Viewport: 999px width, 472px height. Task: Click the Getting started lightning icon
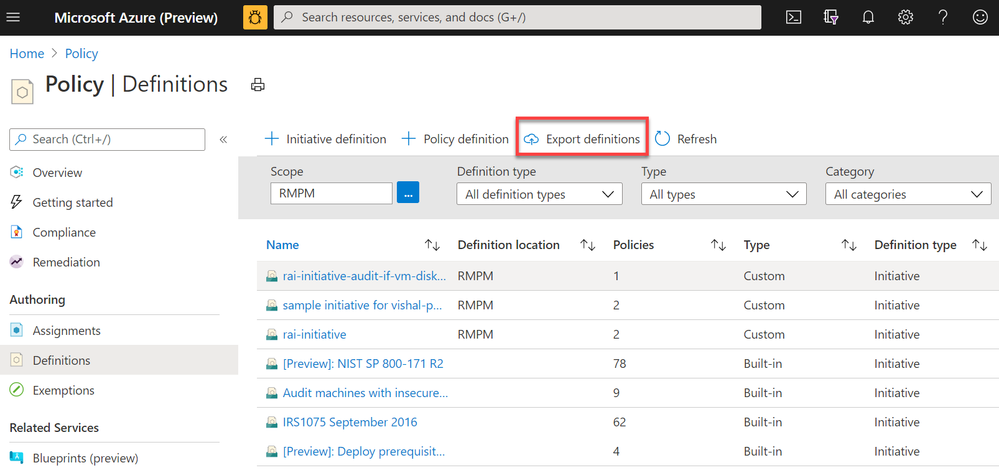pyautogui.click(x=17, y=203)
